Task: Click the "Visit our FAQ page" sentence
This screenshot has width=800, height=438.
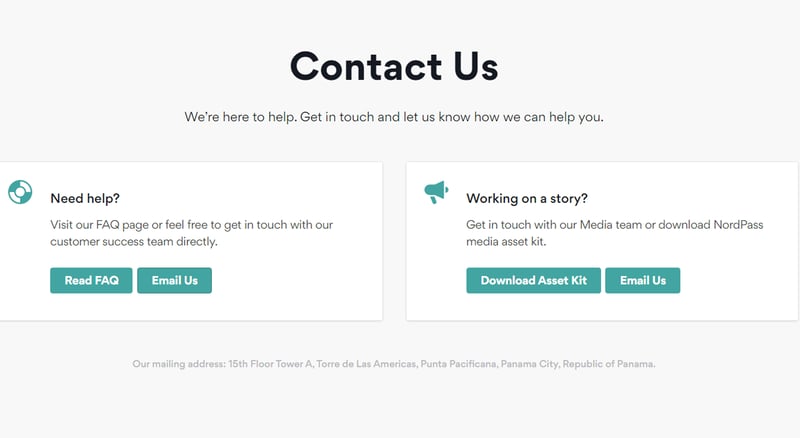Action: (110, 225)
